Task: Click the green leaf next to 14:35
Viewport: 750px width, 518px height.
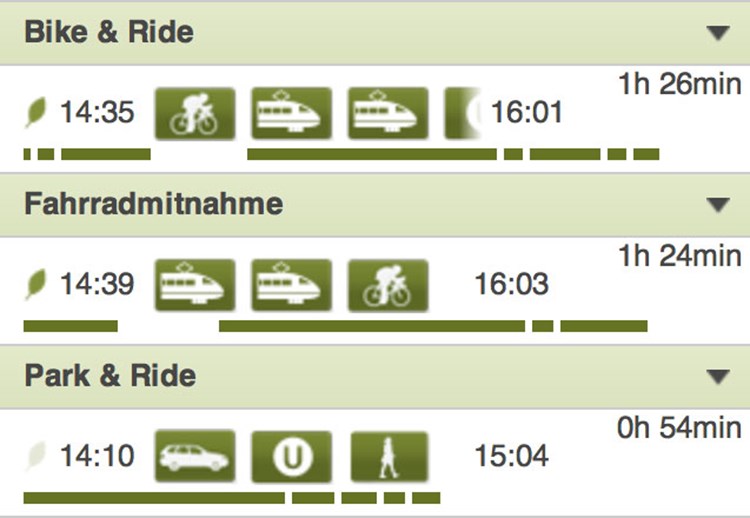Action: pyautogui.click(x=36, y=112)
